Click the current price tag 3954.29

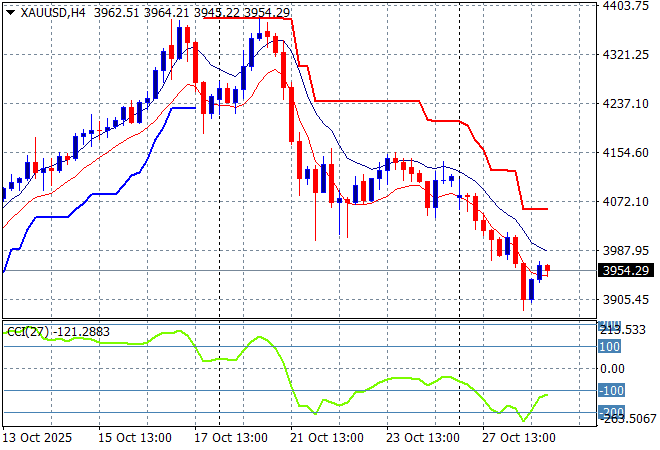point(625,270)
